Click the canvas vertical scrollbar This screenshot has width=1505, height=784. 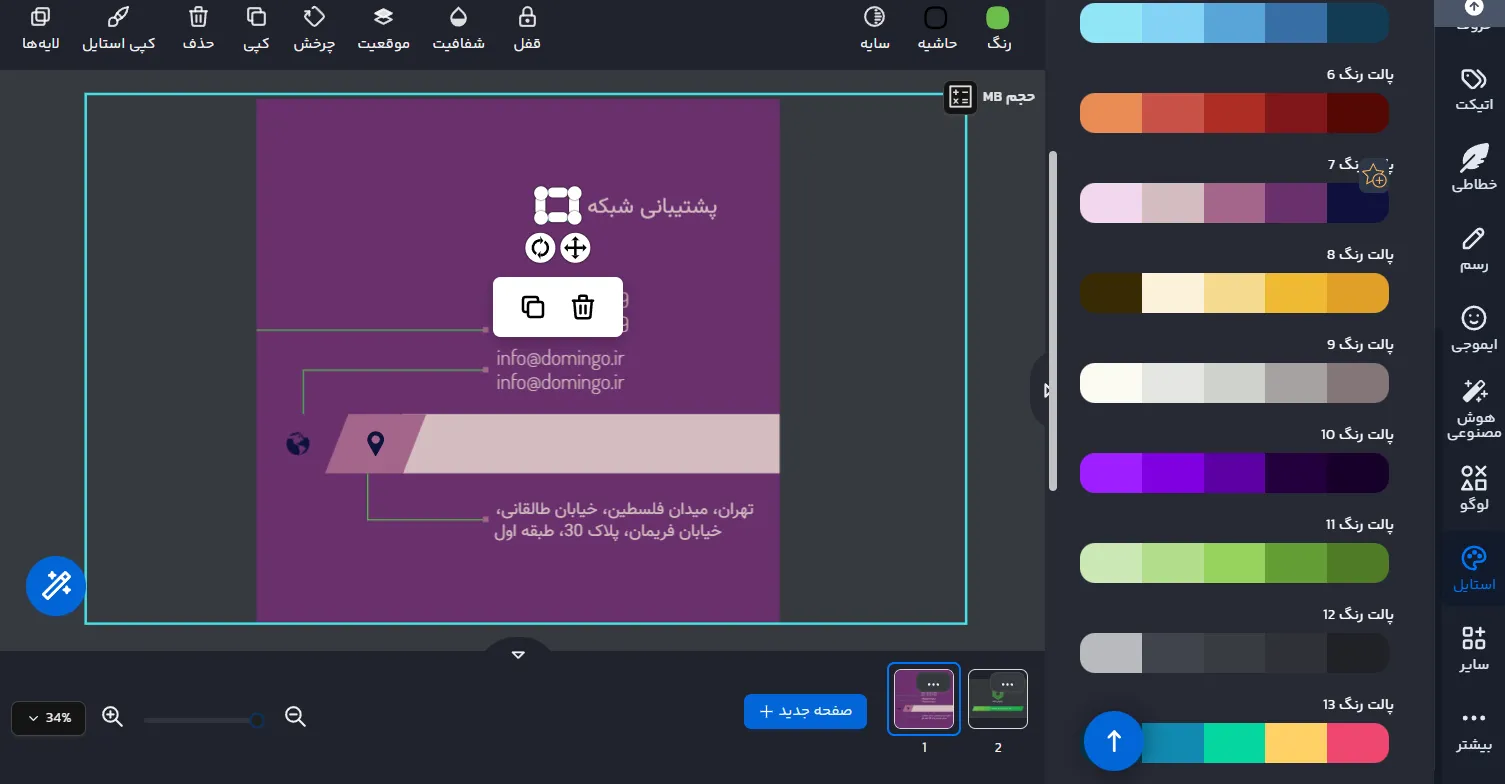1052,320
